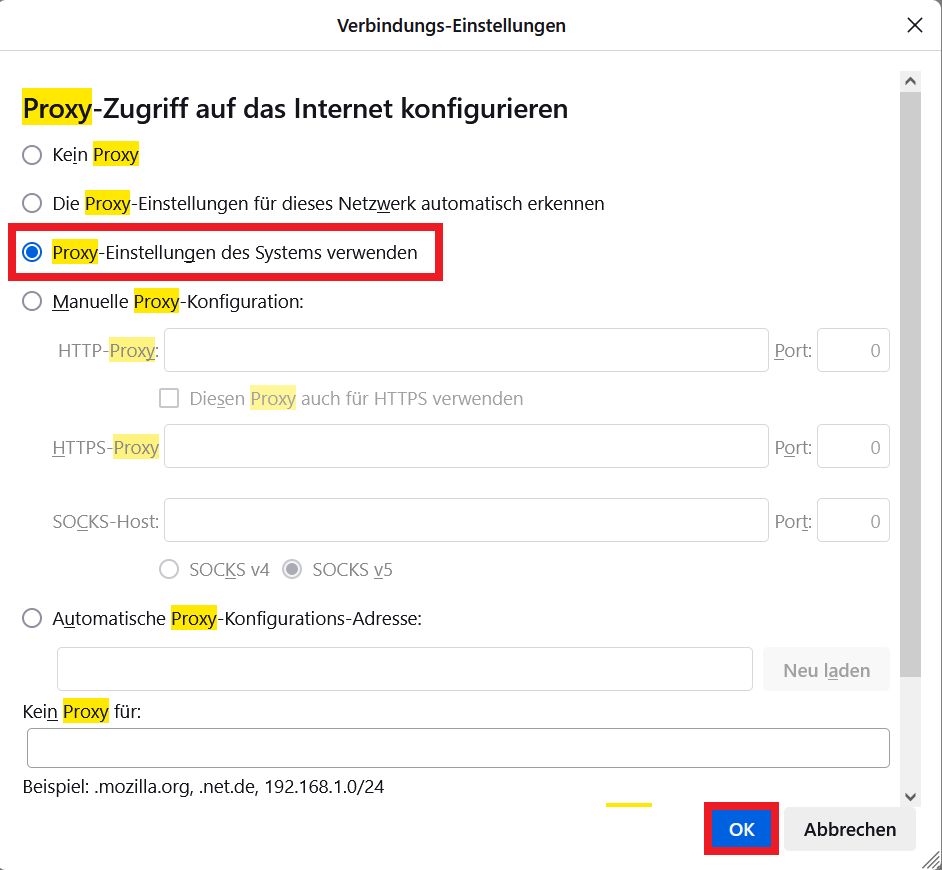
Task: Select the SOCKS v4 radio button
Action: [x=169, y=570]
